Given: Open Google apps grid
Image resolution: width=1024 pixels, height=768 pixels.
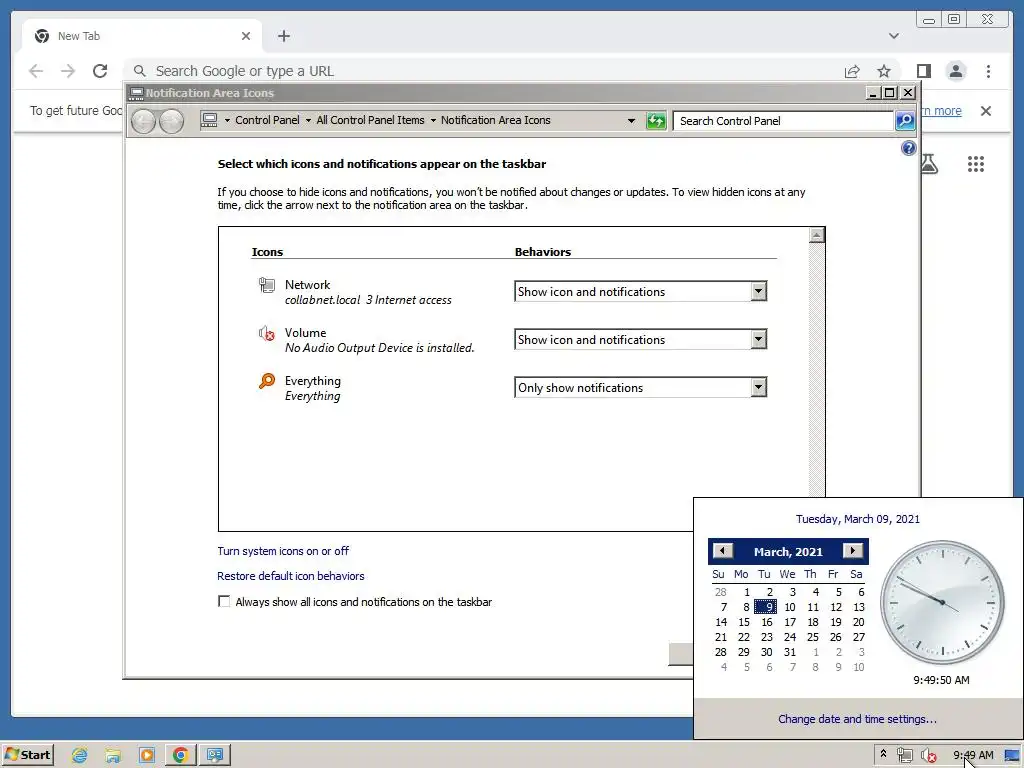Looking at the screenshot, I should [x=976, y=164].
